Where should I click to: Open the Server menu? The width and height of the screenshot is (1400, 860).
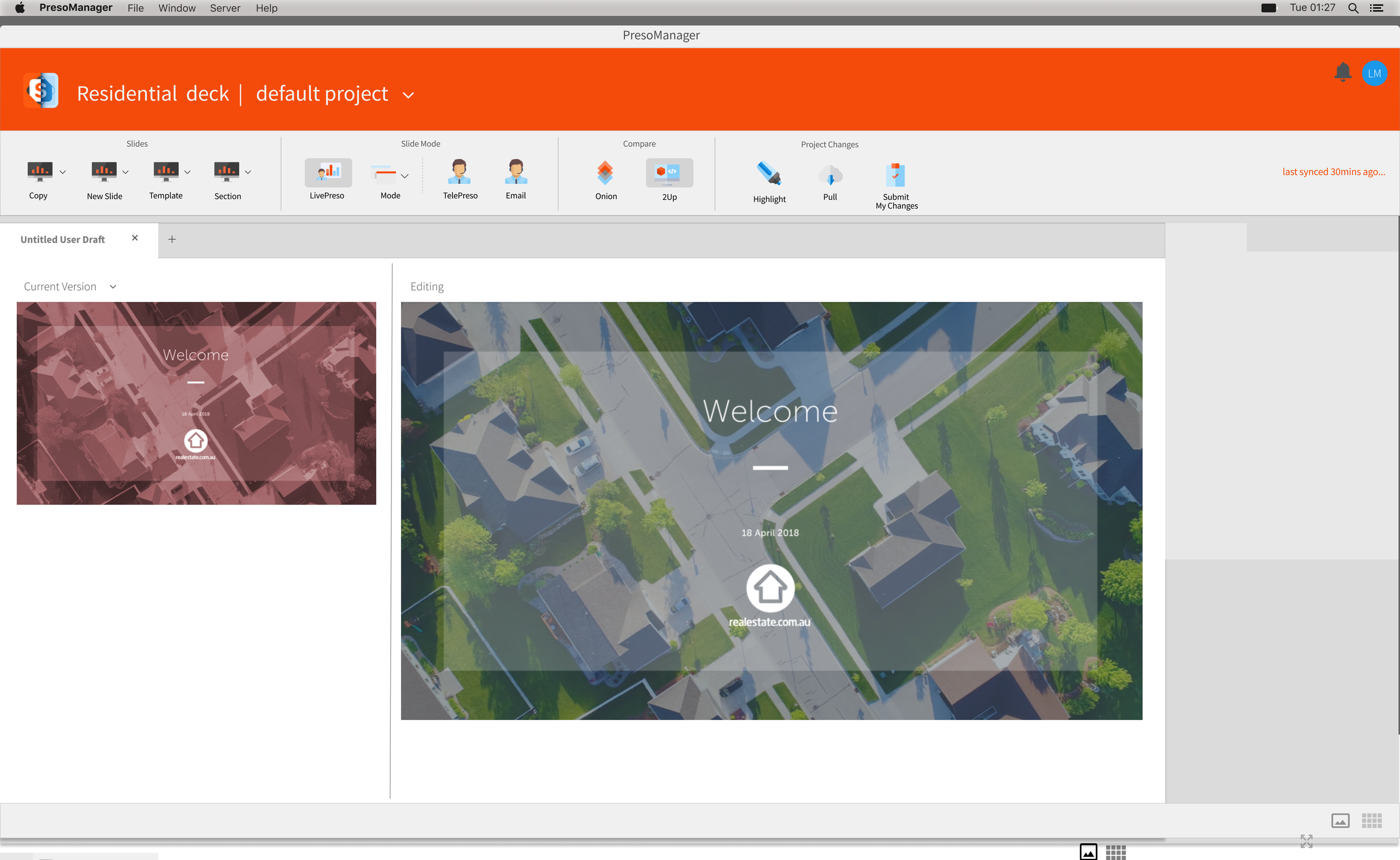(225, 8)
